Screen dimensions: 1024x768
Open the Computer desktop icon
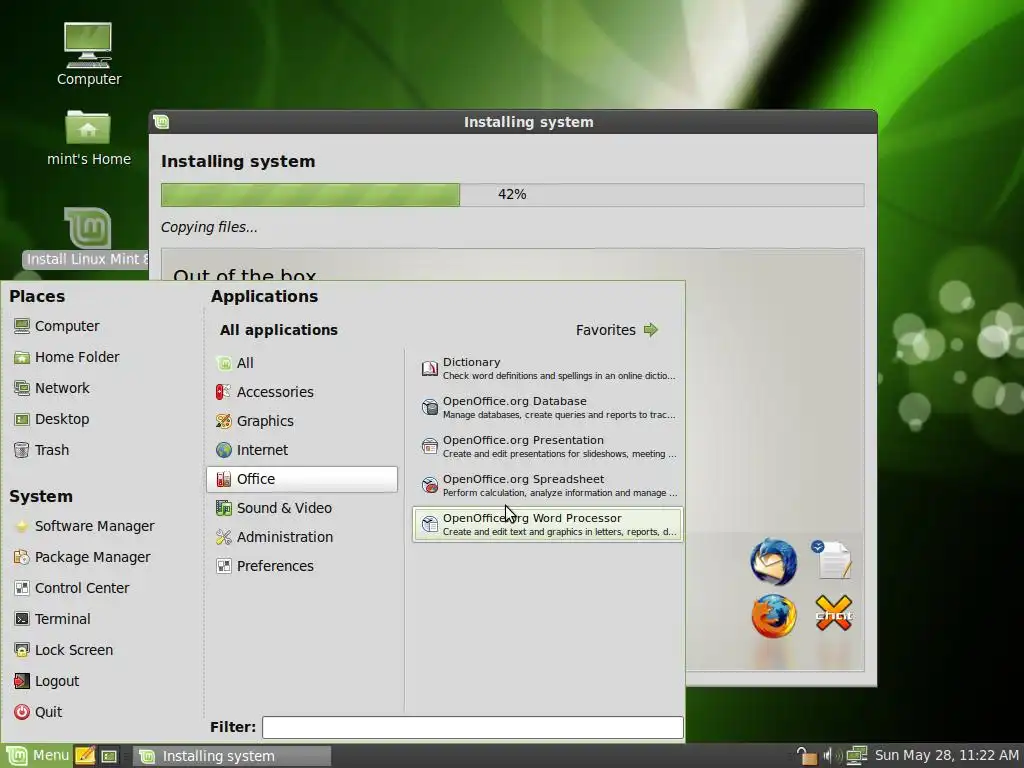coord(88,55)
